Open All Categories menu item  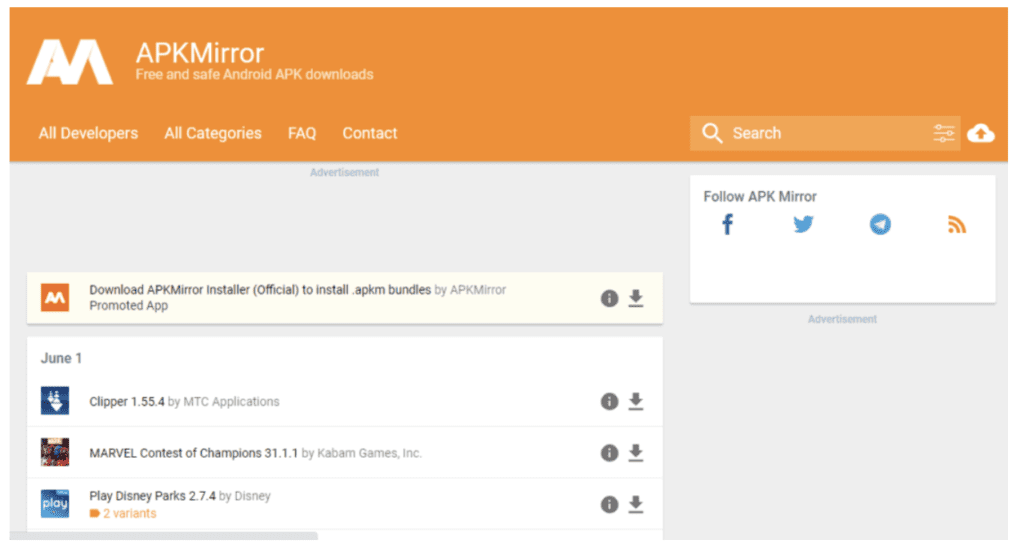click(213, 133)
